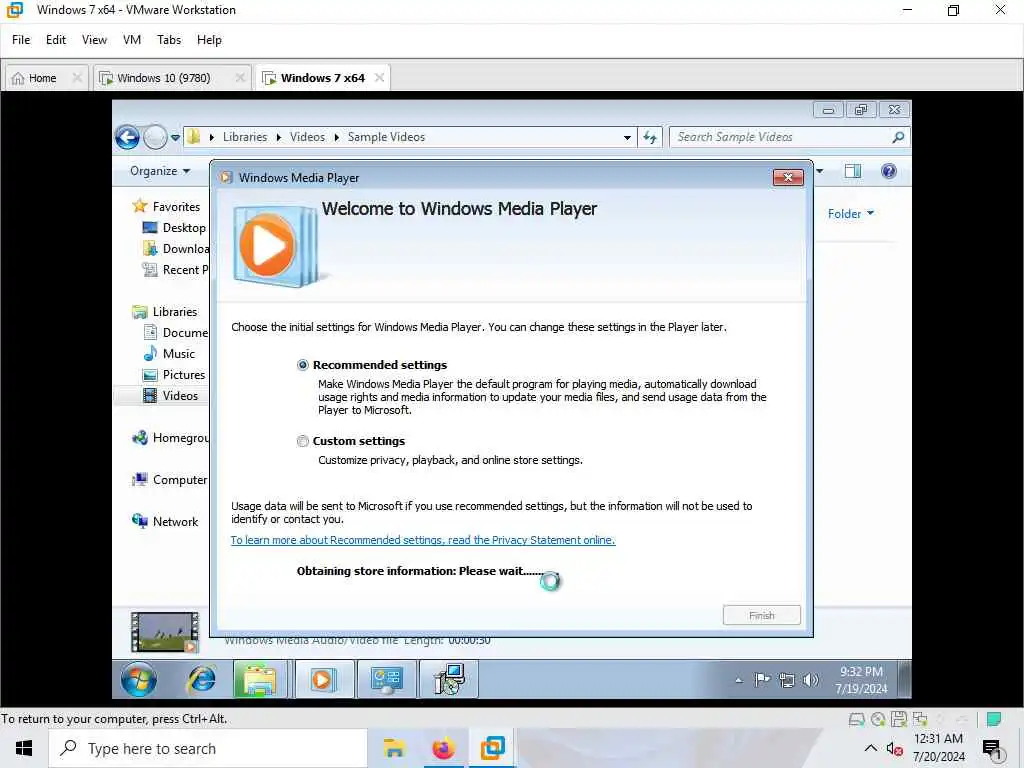Open the VMware Help menu
Screen dimensions: 1024x768
tap(209, 40)
